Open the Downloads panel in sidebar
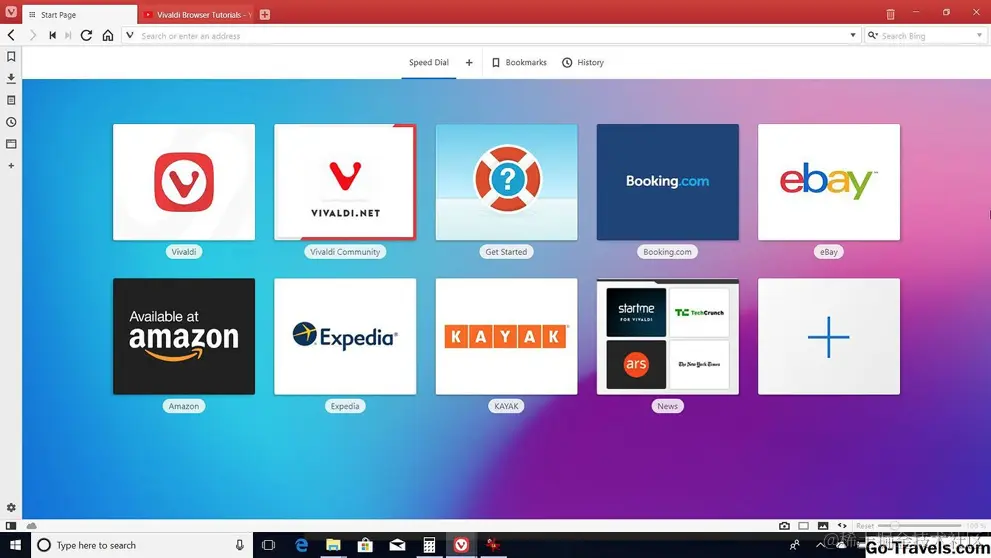 point(11,78)
